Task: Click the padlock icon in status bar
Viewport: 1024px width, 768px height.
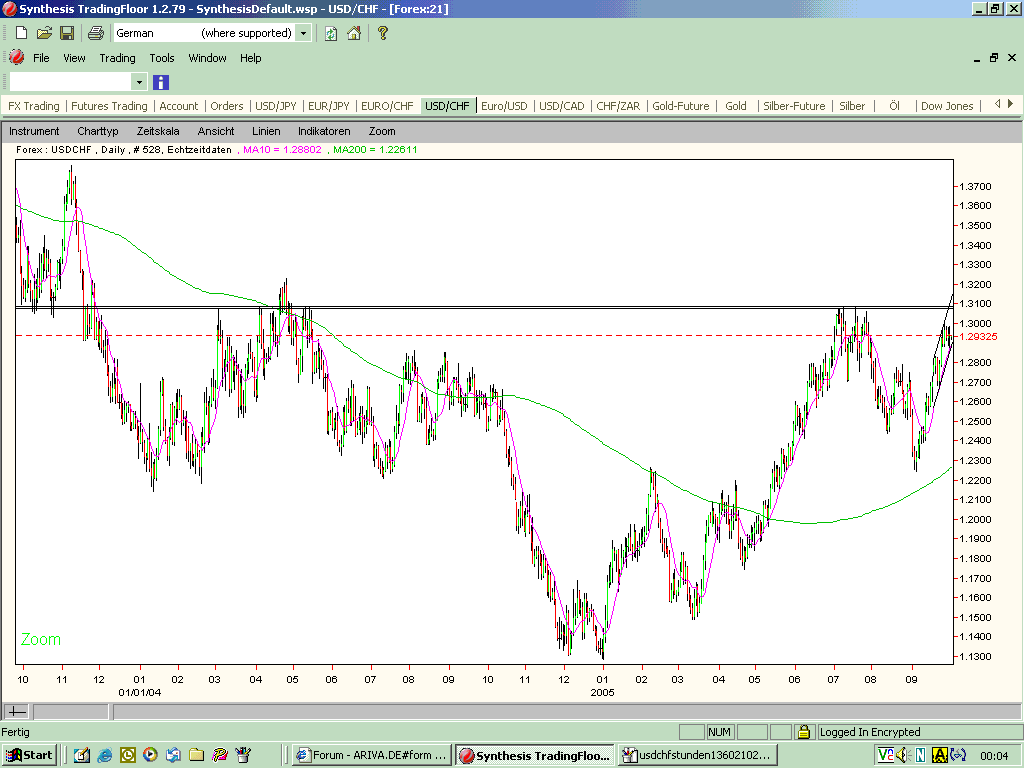Action: [803, 731]
